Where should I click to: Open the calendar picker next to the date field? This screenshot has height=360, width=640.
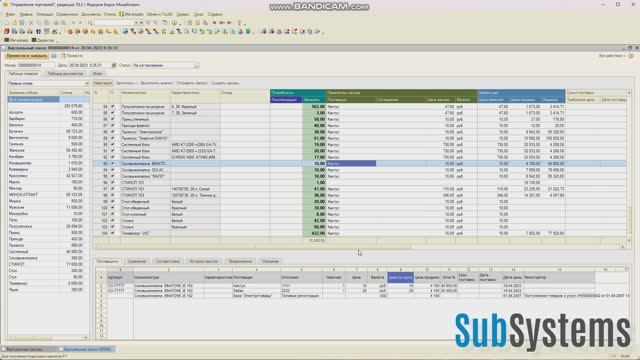coord(114,65)
